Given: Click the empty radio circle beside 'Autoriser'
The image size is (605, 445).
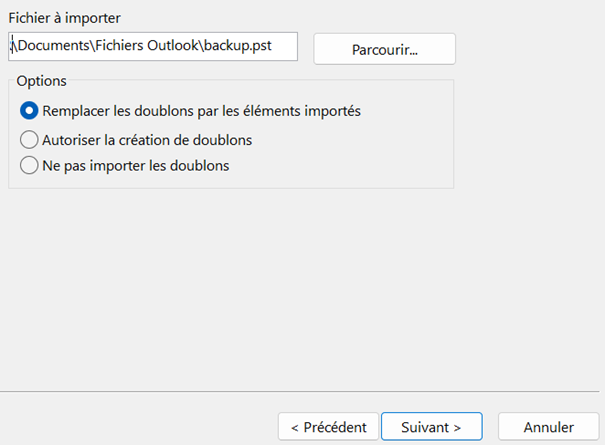Looking at the screenshot, I should [29, 140].
